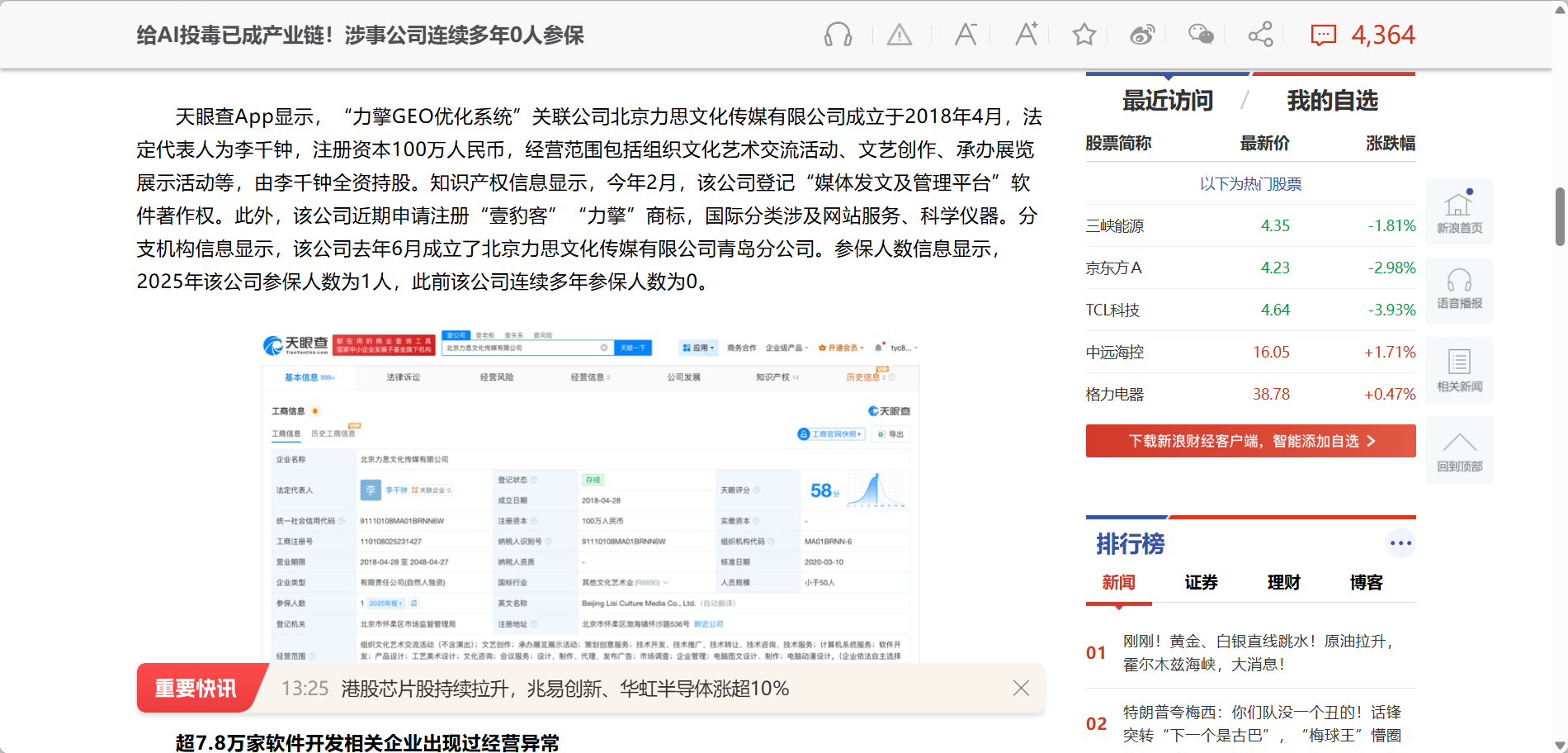Click the warning triangle report icon

coord(899,35)
